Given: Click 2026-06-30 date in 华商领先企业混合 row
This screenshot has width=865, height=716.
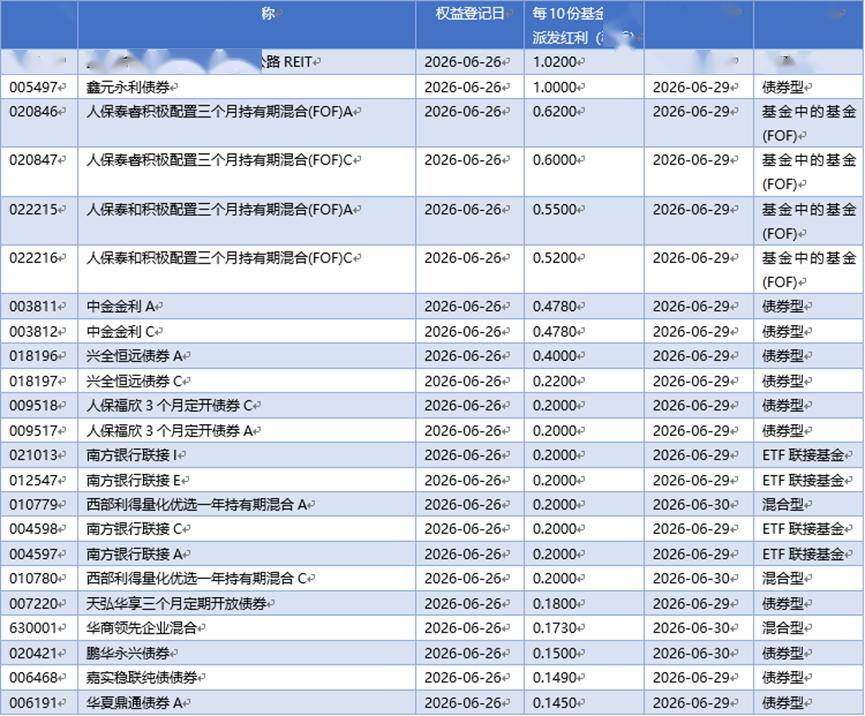Looking at the screenshot, I should point(692,628).
